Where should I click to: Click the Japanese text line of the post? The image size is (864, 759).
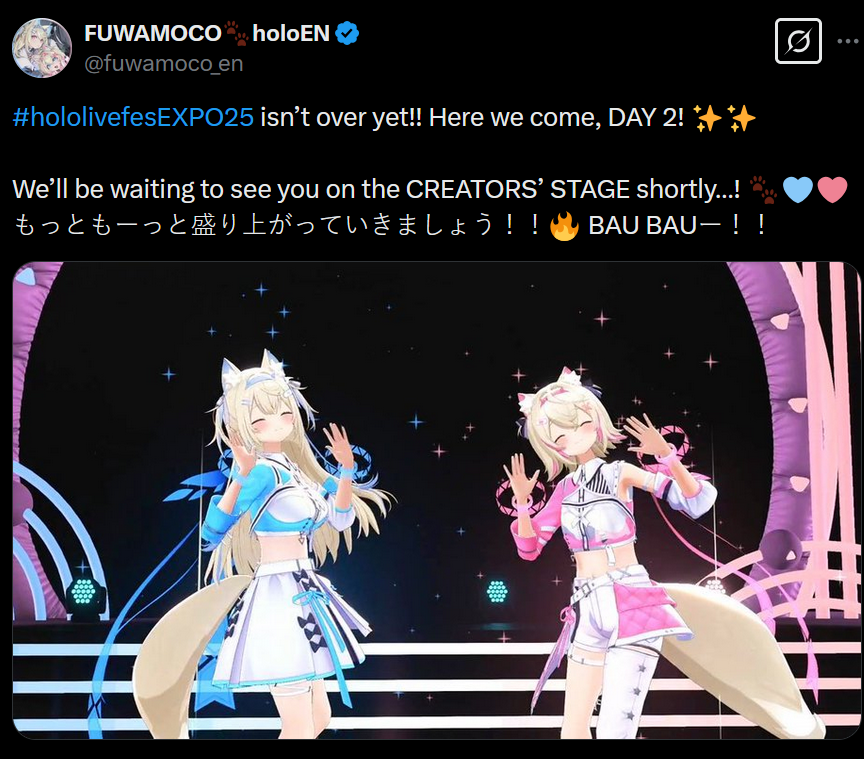pos(389,225)
